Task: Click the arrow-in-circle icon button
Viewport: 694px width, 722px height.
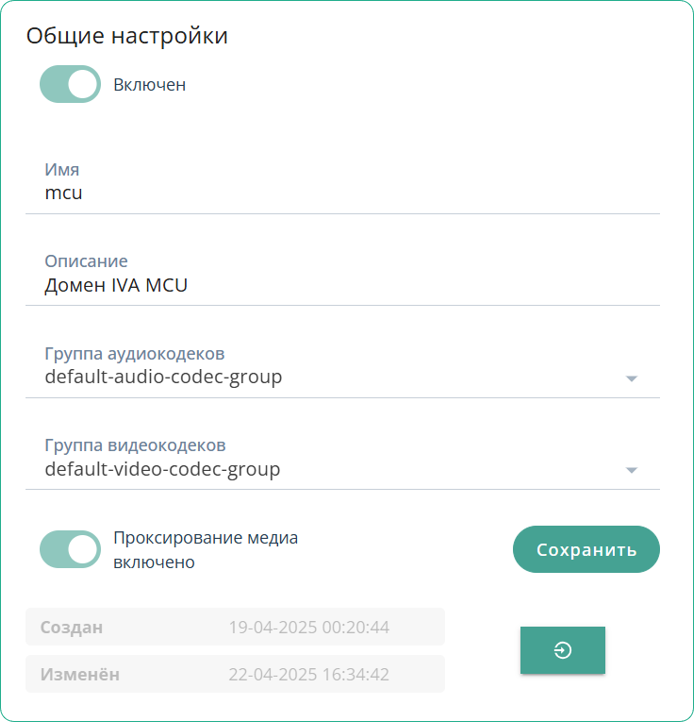Action: pyautogui.click(x=562, y=651)
